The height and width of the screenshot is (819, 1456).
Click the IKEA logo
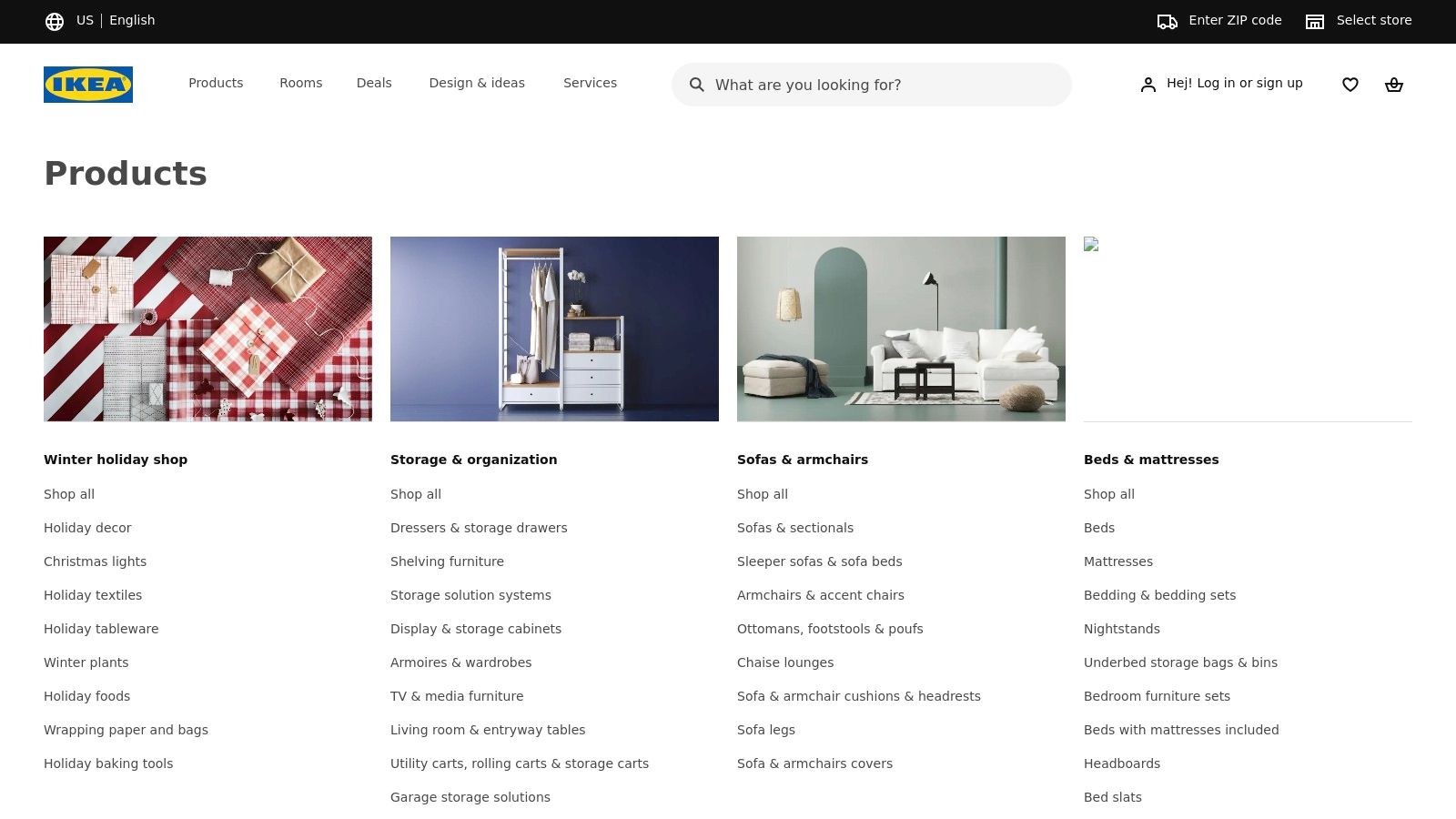87,85
